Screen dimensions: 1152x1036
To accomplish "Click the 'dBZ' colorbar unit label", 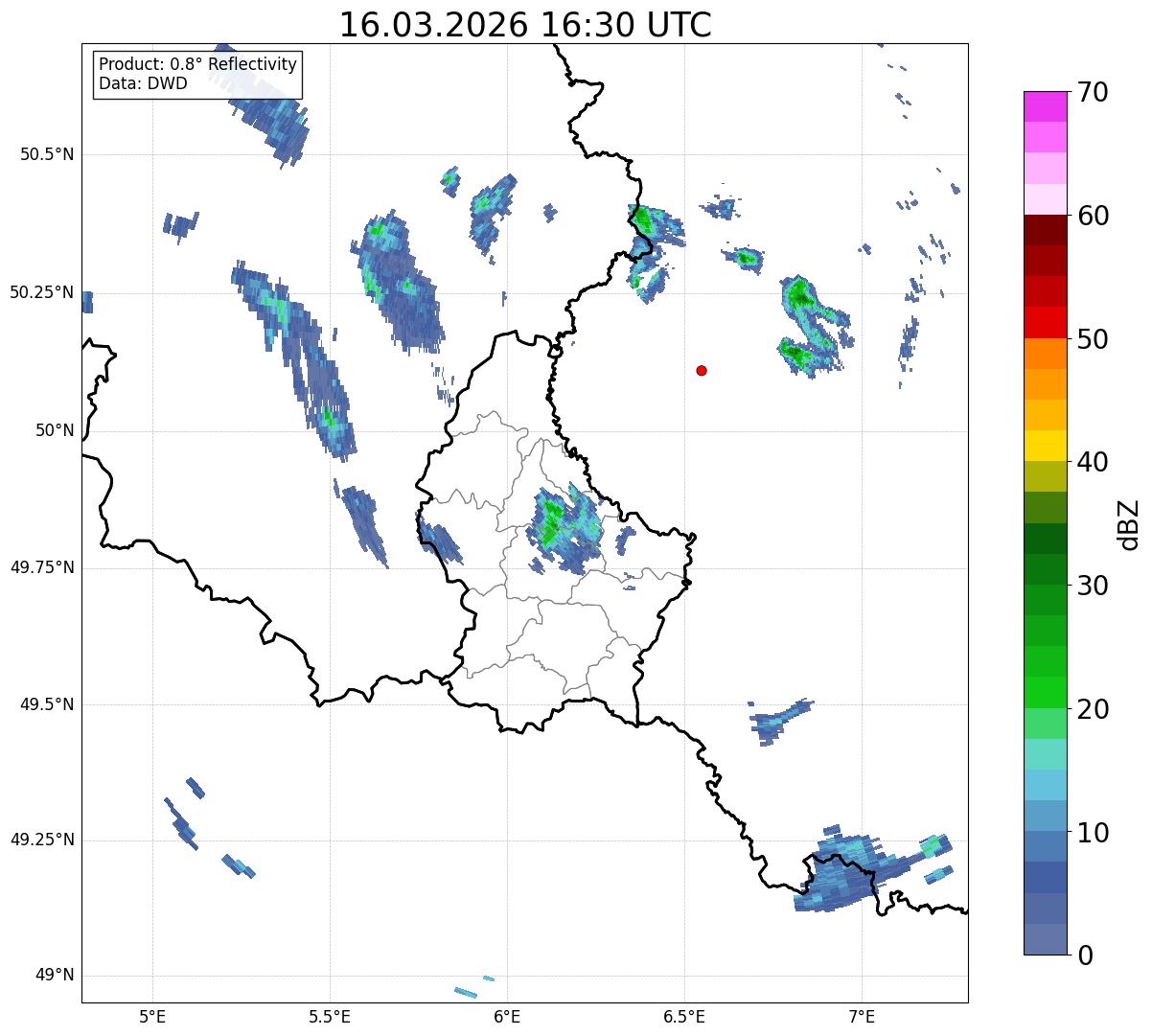I will (x=1130, y=523).
